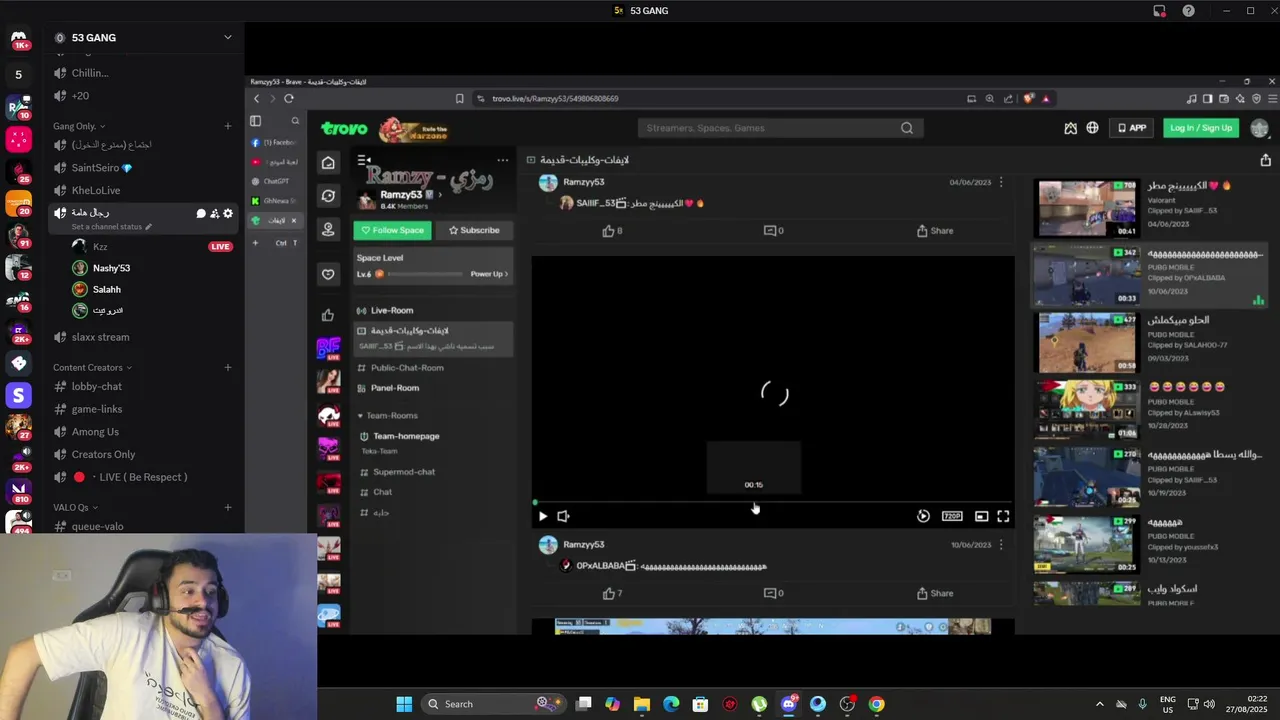Click the Follow Space button

pos(392,230)
